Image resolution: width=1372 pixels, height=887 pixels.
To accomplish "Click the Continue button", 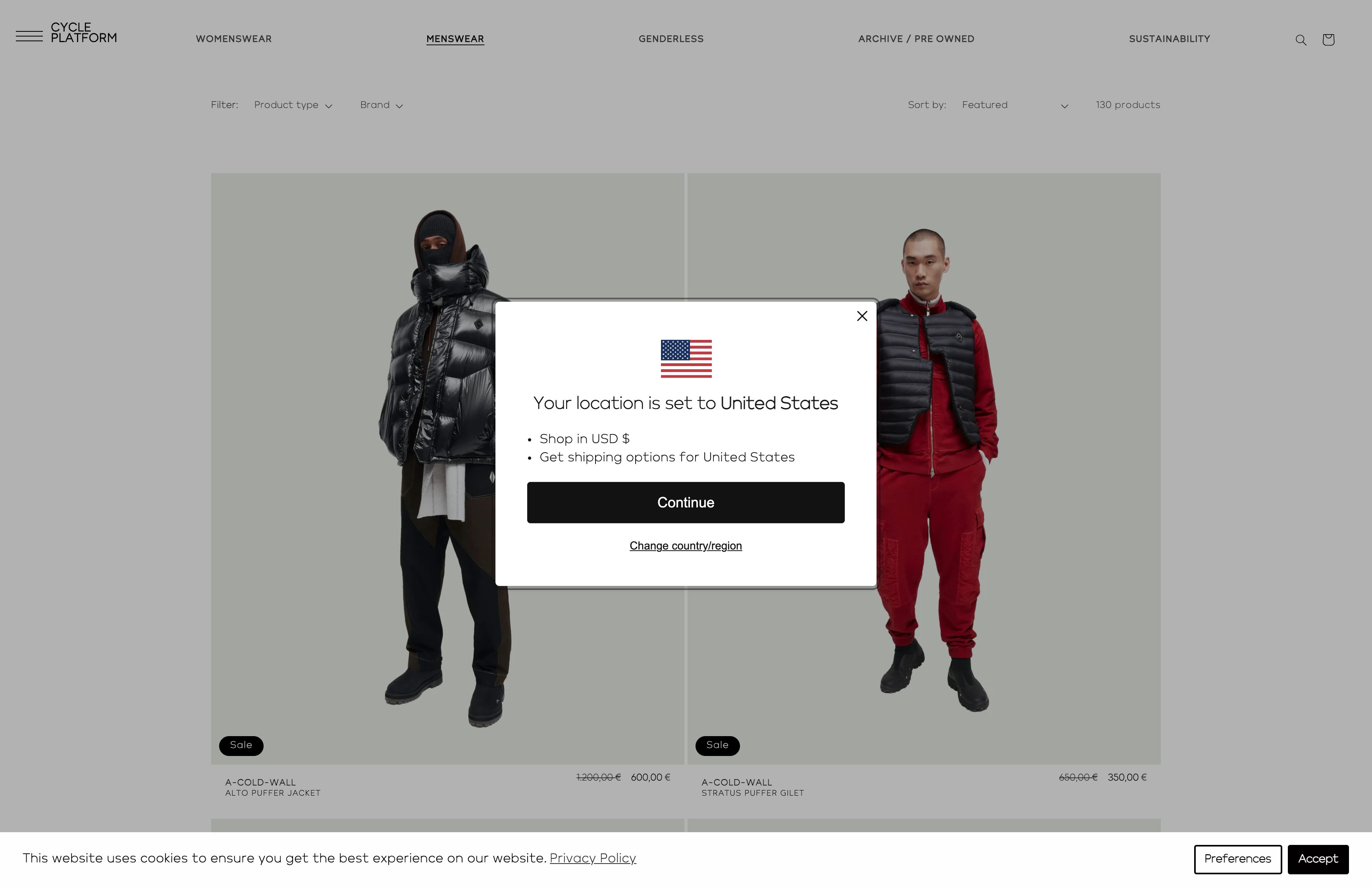I will coord(686,502).
